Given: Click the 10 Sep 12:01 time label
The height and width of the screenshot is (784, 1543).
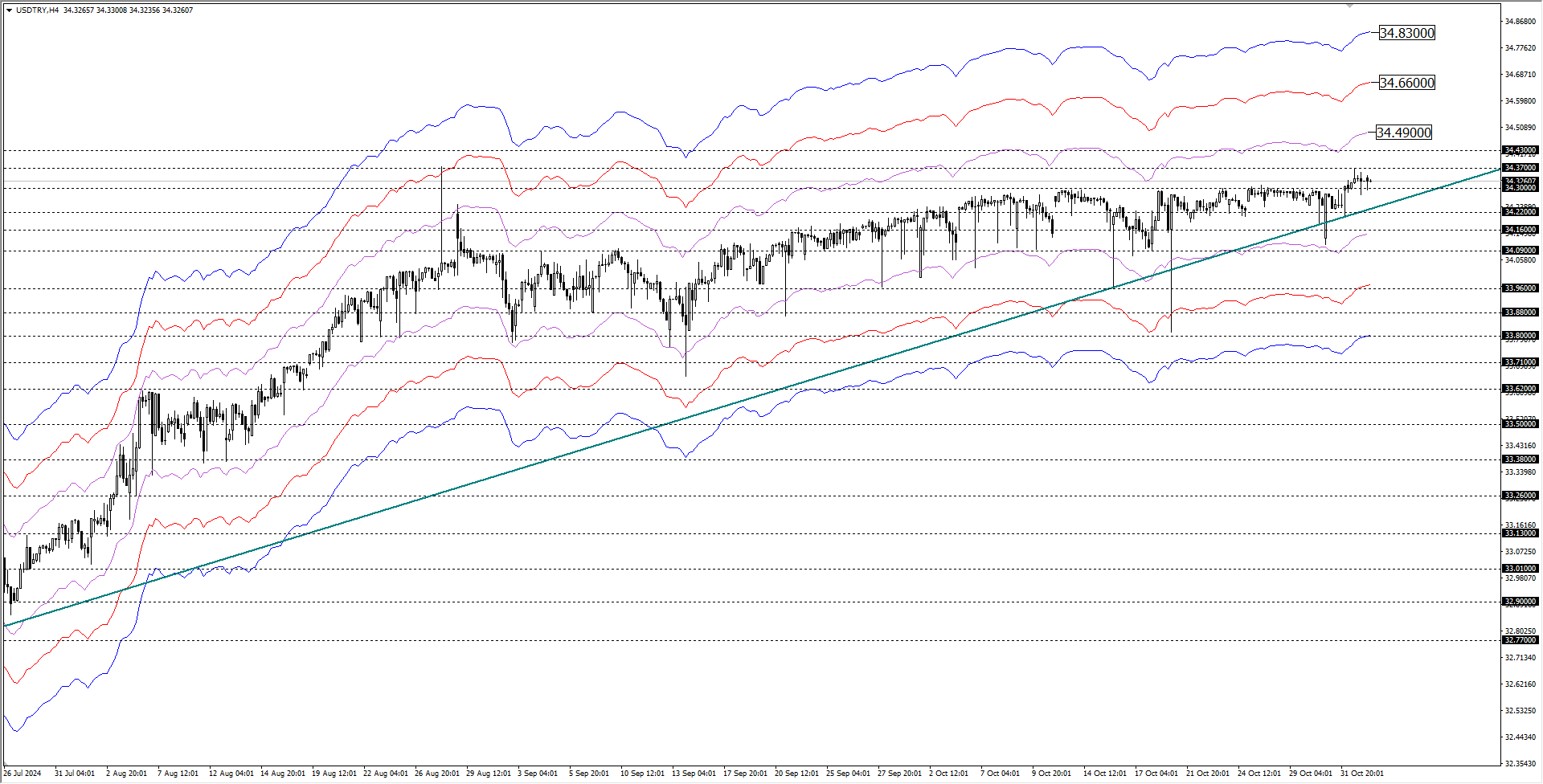Looking at the screenshot, I should (643, 774).
